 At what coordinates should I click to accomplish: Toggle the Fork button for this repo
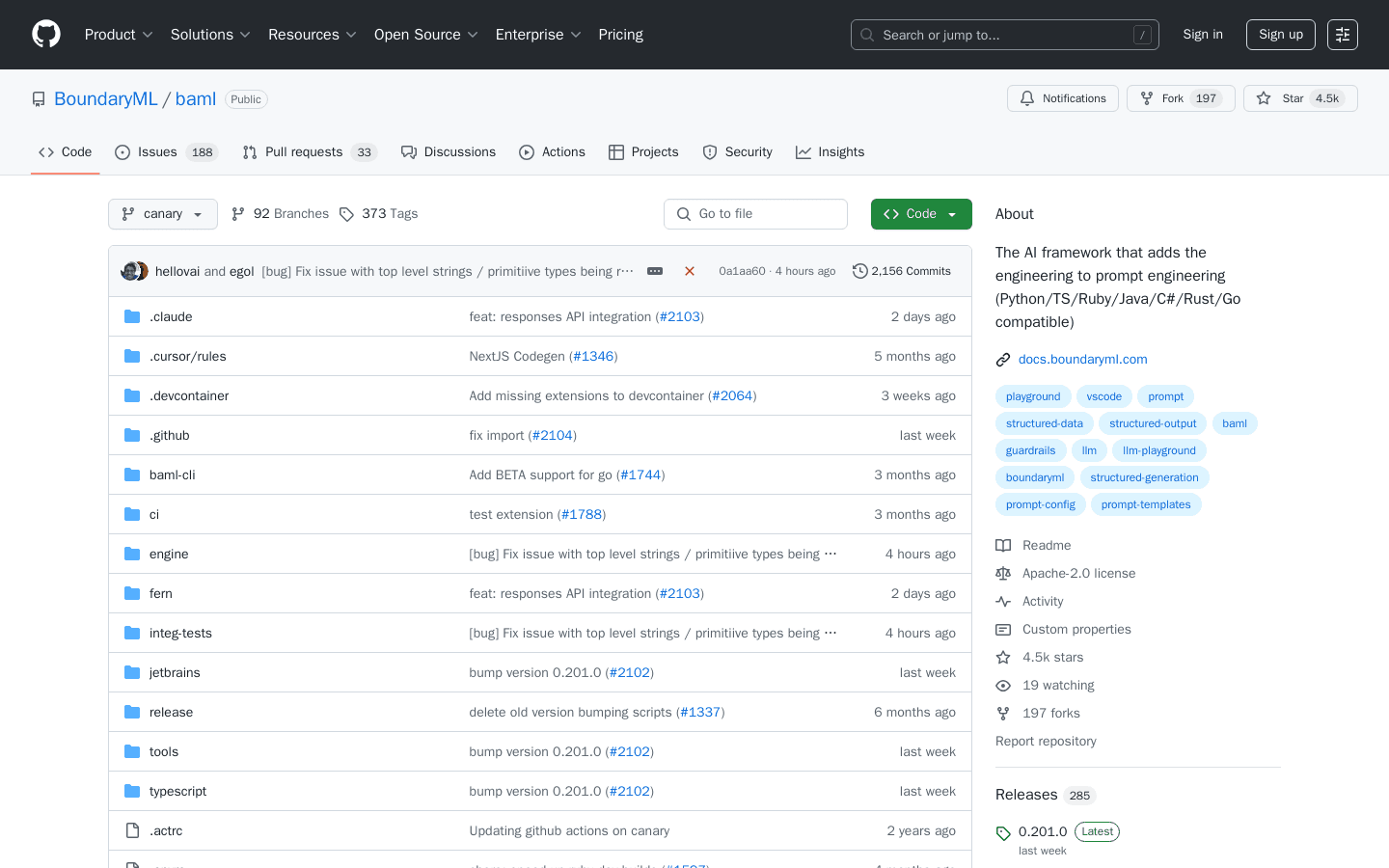pos(1181,97)
